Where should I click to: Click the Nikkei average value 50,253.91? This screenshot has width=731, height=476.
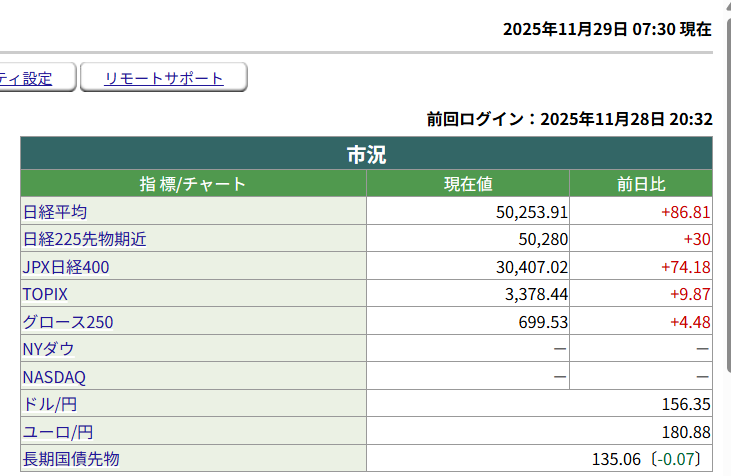pyautogui.click(x=532, y=212)
